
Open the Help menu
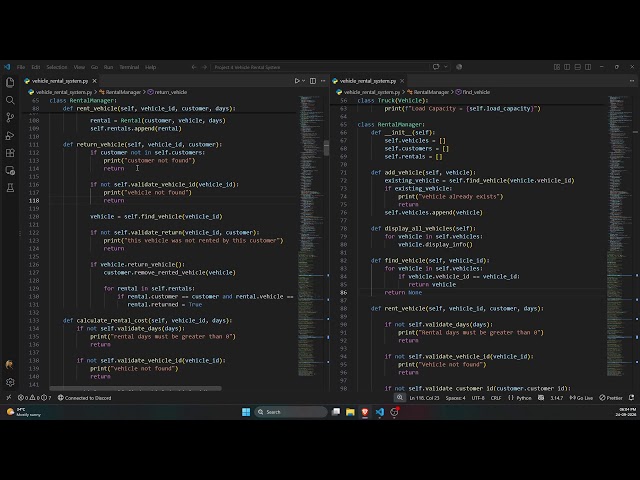[x=151, y=67]
